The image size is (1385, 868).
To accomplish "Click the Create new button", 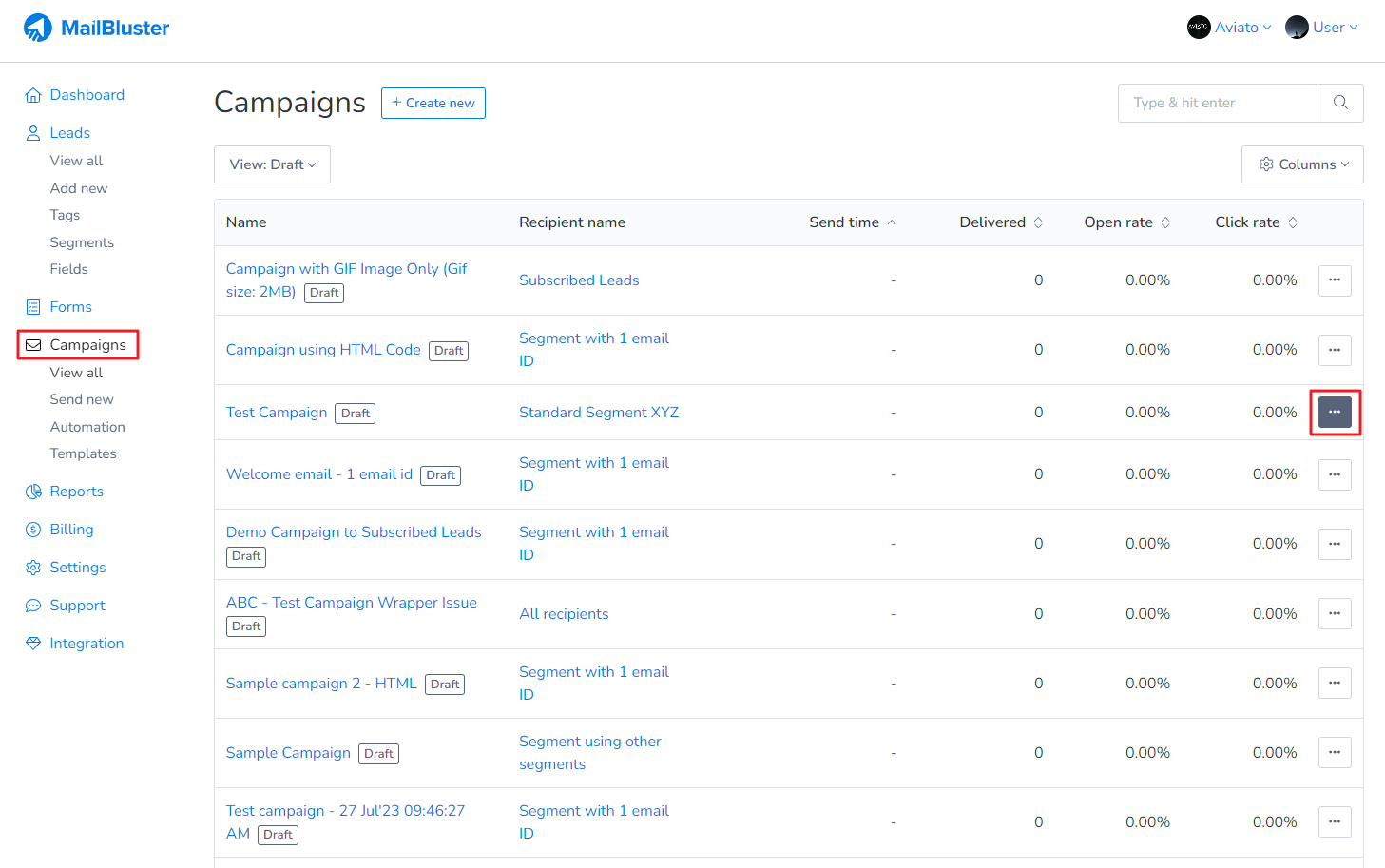I will [x=433, y=103].
